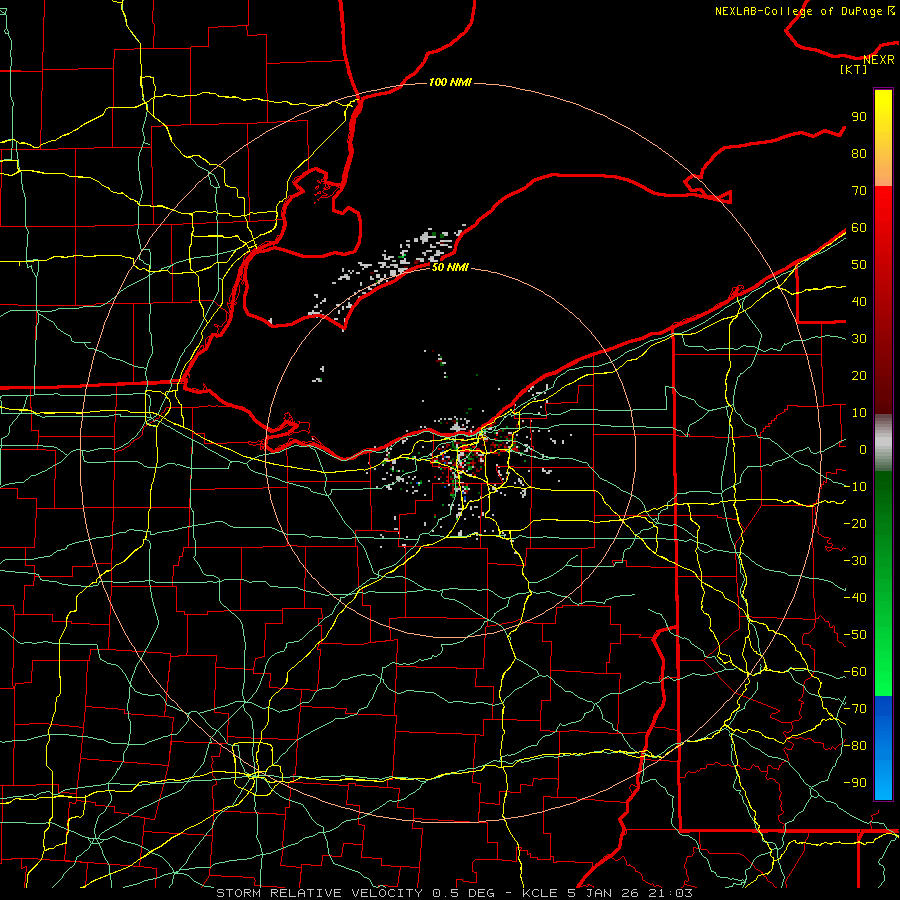The width and height of the screenshot is (900, 900).
Task: Click the [KT] units label
Action: click(854, 69)
